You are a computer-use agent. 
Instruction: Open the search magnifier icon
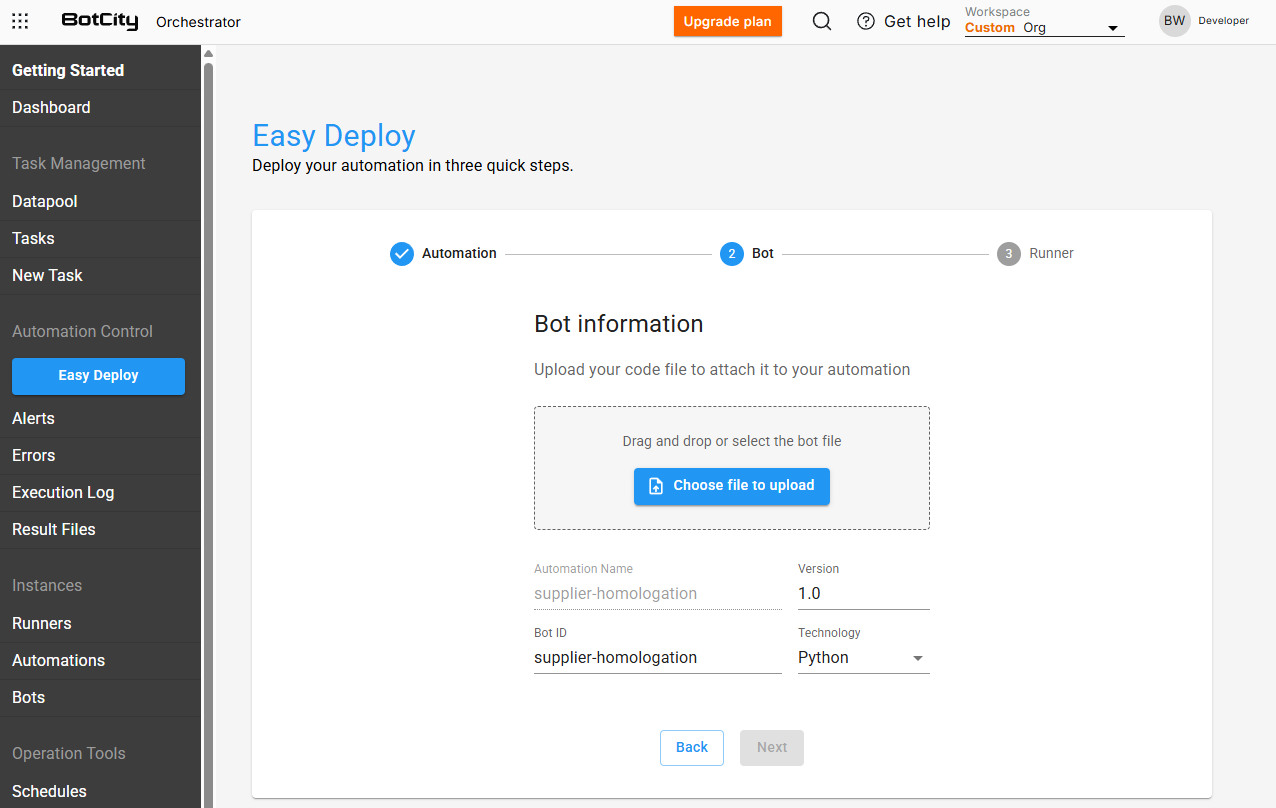822,21
